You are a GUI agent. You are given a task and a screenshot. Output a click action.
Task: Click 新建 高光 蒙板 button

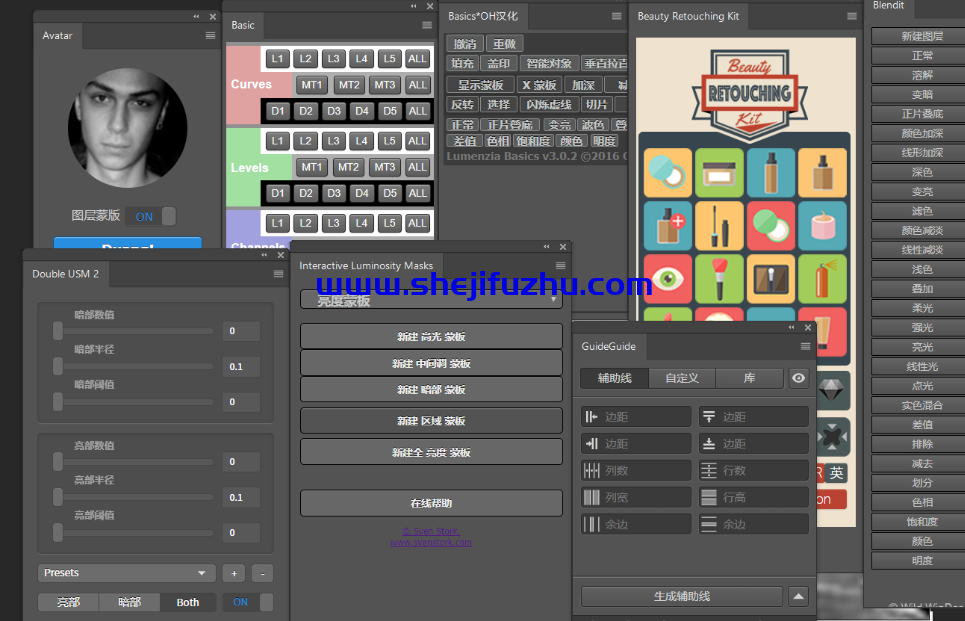pyautogui.click(x=431, y=337)
